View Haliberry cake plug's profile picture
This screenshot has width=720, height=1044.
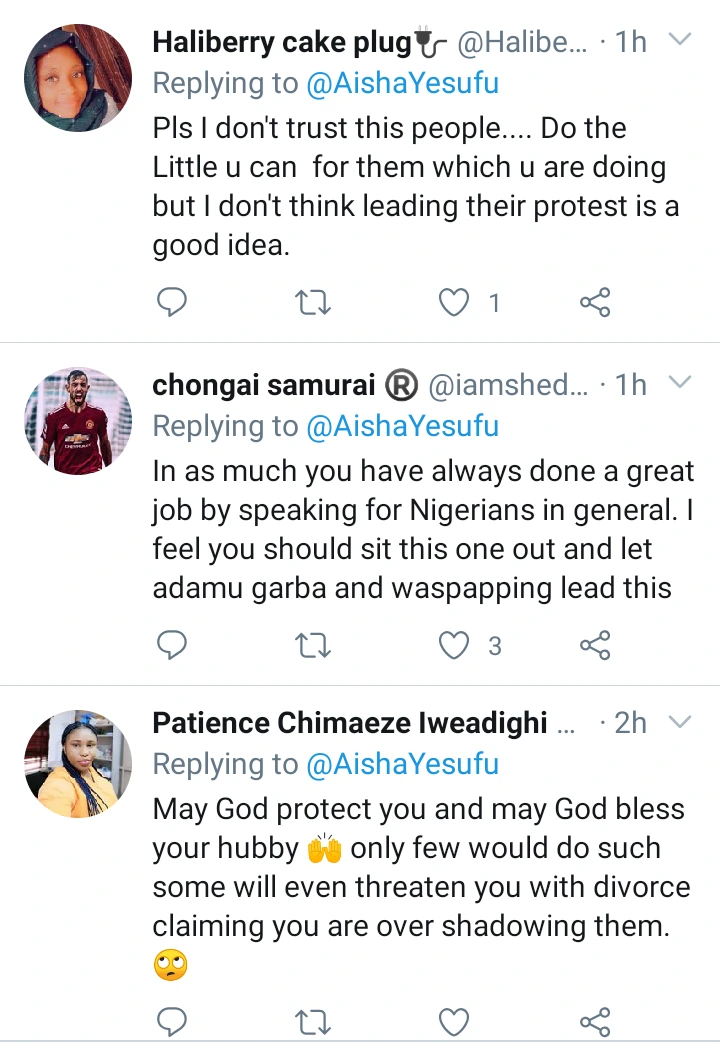[x=77, y=77]
